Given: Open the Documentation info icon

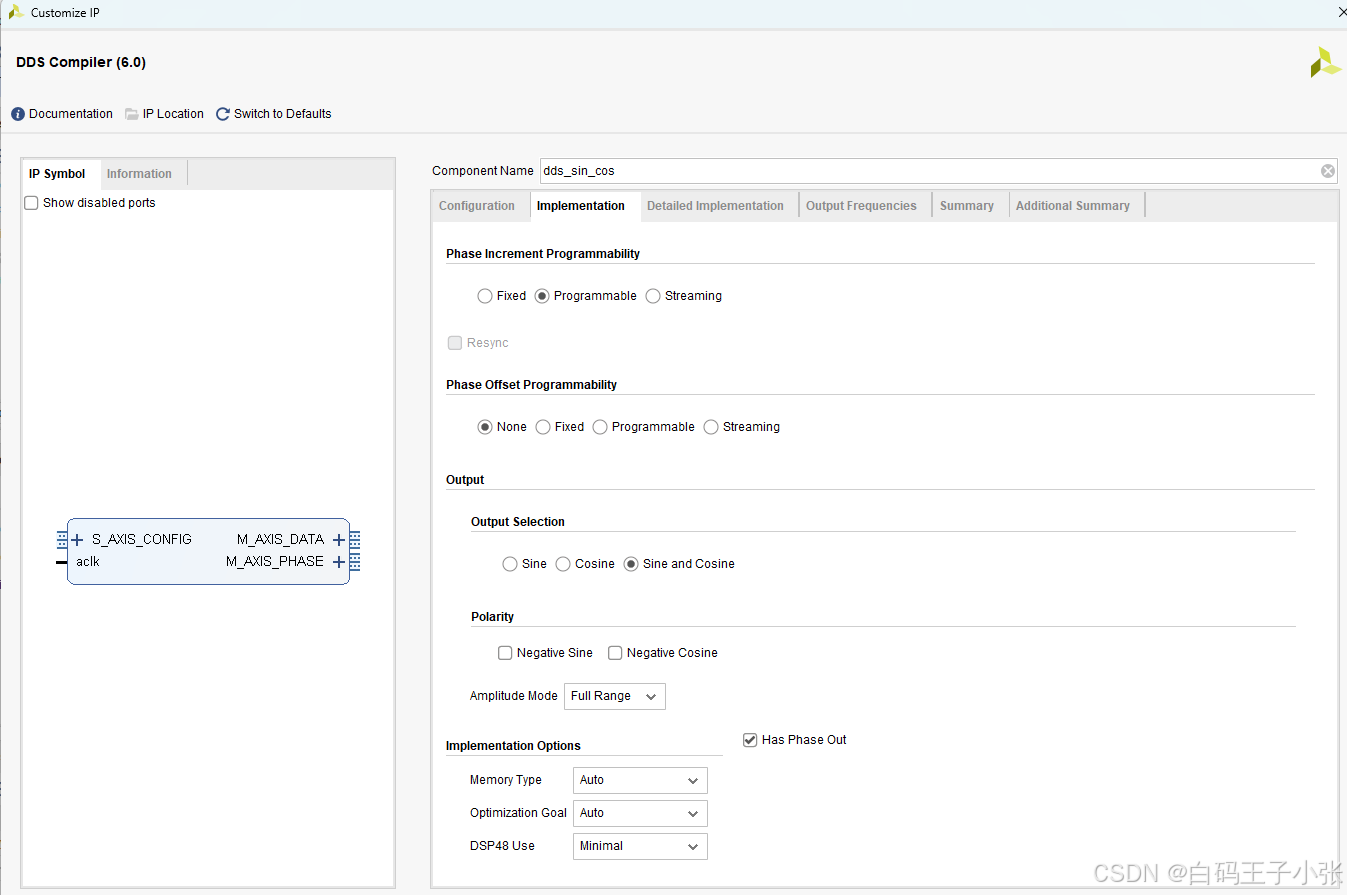Looking at the screenshot, I should (x=18, y=114).
